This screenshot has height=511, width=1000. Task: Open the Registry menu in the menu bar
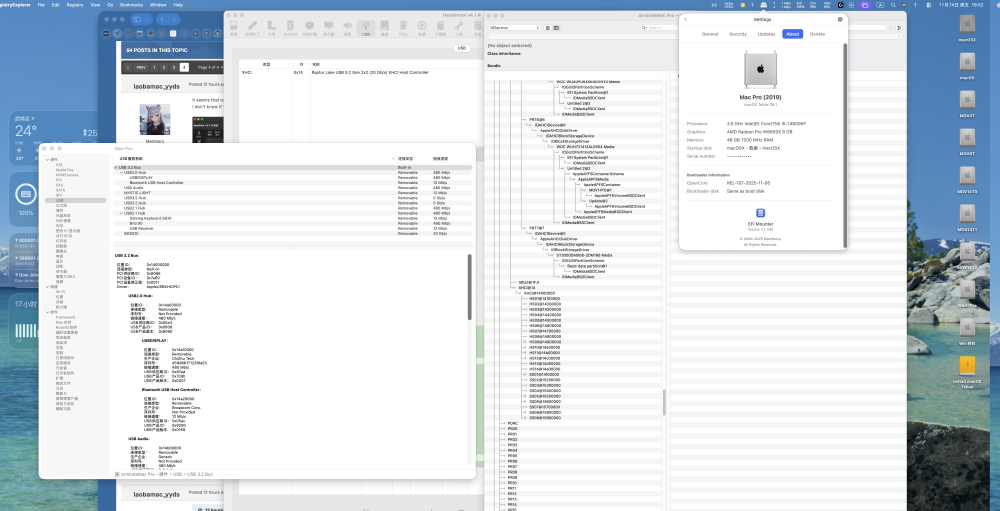click(x=75, y=4)
